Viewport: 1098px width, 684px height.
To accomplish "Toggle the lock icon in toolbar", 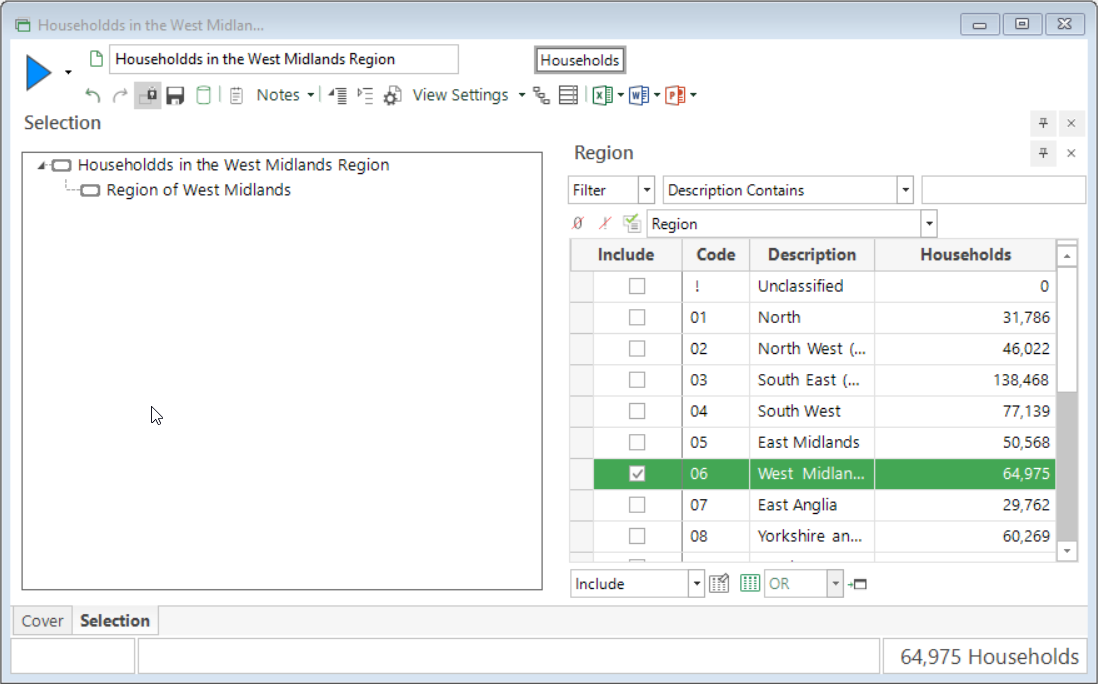I will pos(148,95).
